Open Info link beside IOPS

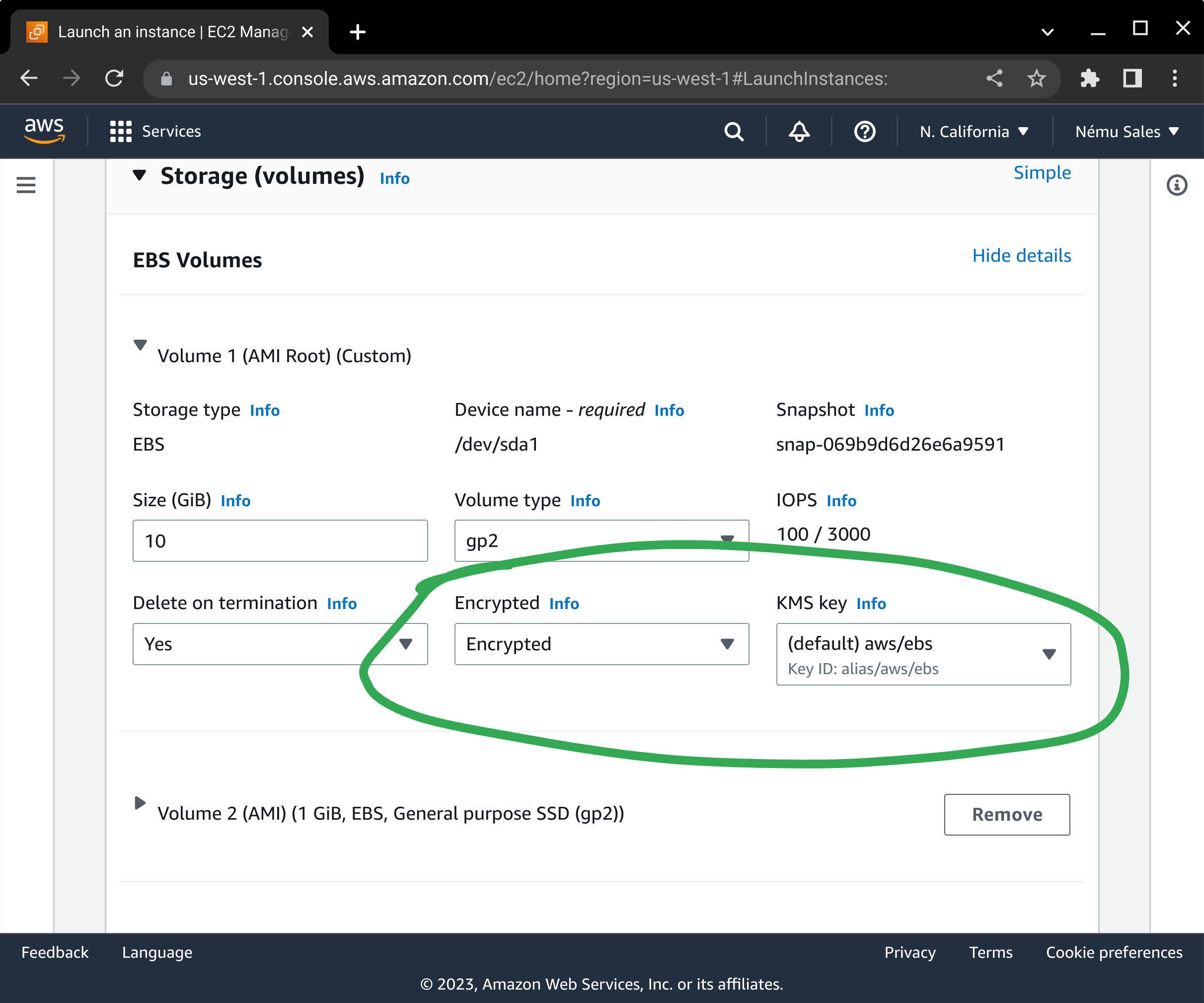pos(841,501)
